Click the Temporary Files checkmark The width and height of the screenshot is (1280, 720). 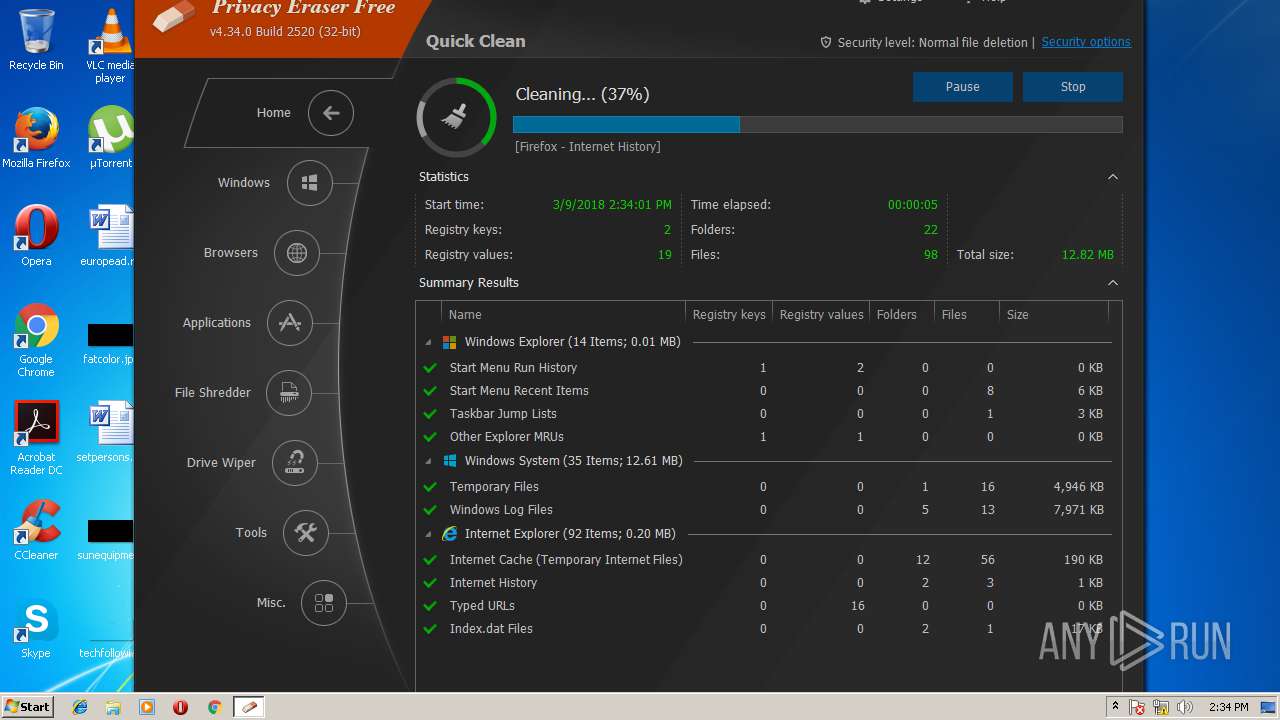[430, 487]
